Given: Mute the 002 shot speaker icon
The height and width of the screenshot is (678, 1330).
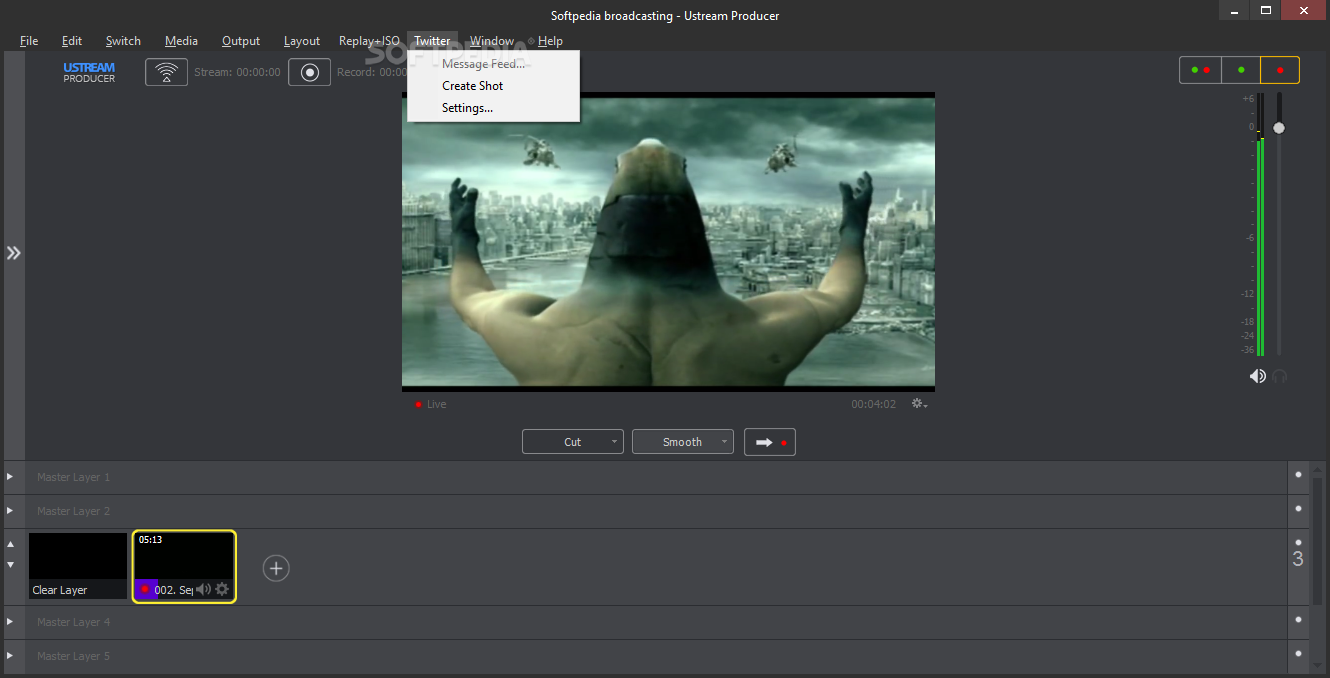Looking at the screenshot, I should click(x=203, y=589).
